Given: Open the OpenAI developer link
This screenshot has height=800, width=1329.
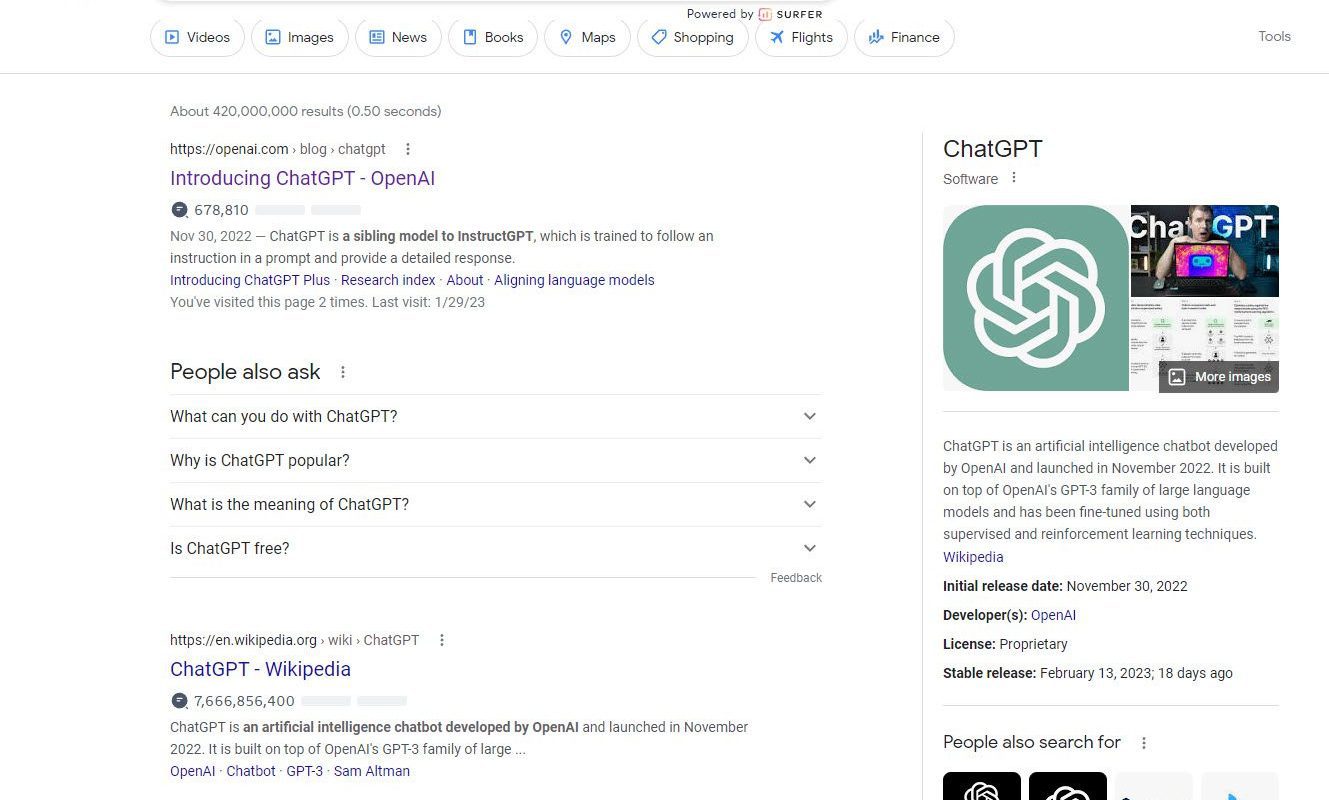Looking at the screenshot, I should (x=1053, y=615).
